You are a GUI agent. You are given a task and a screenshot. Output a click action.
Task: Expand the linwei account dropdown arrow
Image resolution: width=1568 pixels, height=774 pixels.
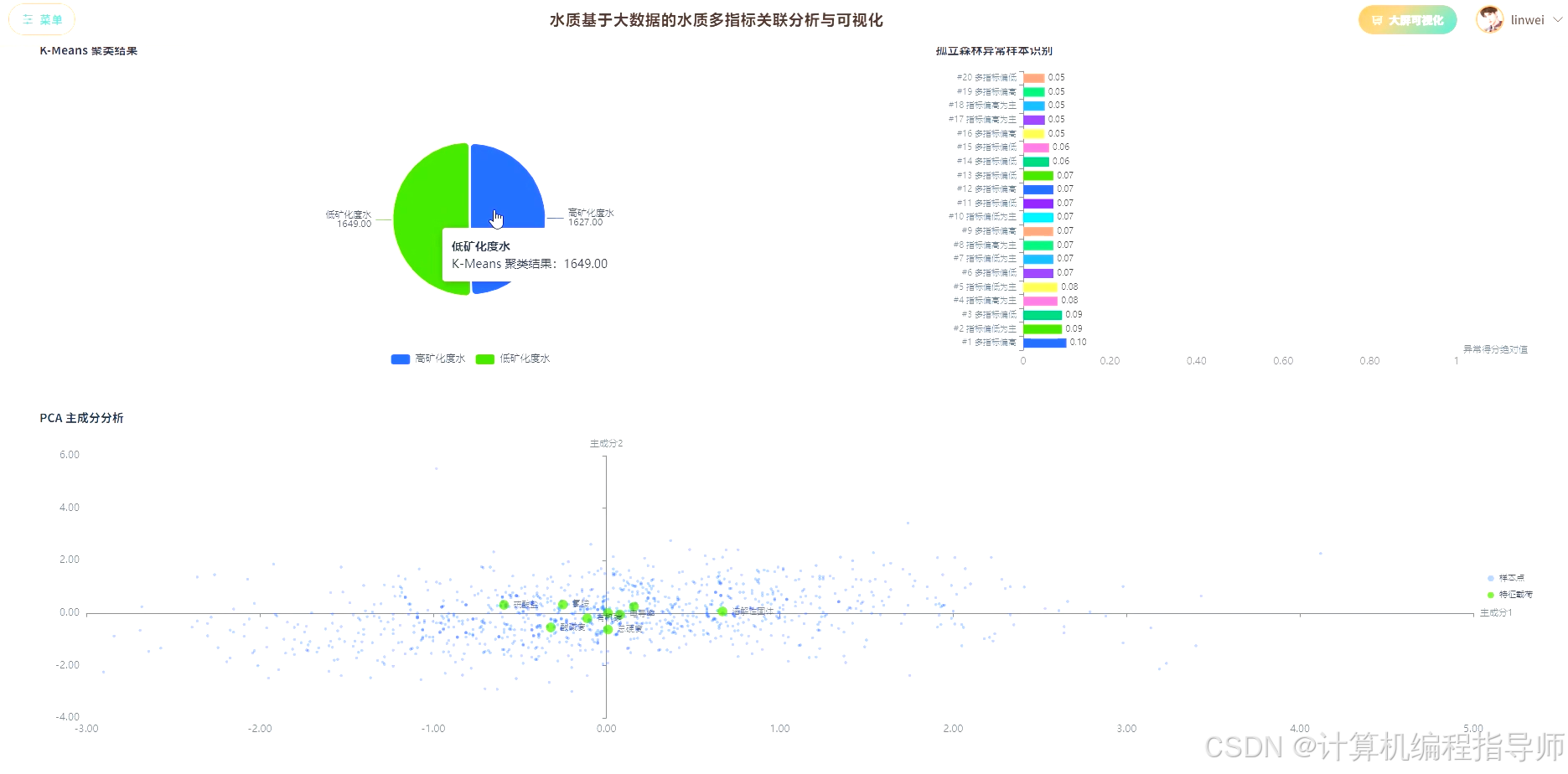pyautogui.click(x=1557, y=20)
